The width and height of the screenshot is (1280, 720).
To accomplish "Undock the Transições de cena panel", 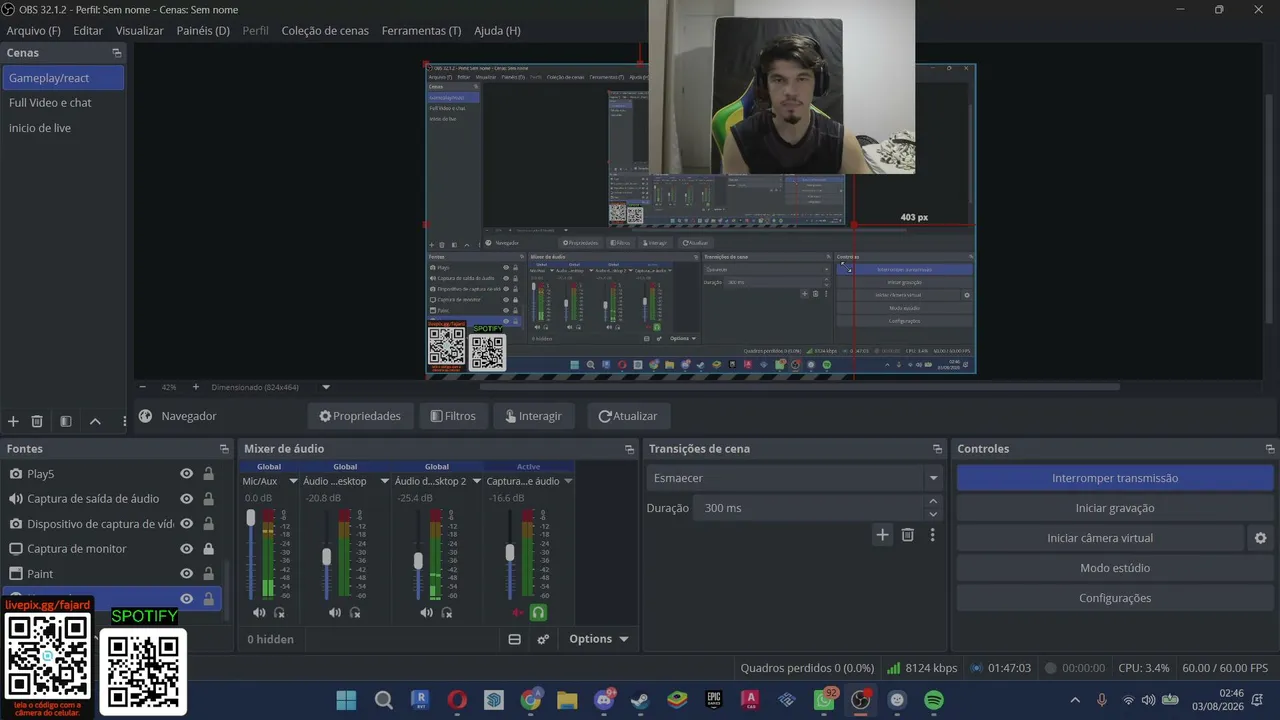I will coord(937,449).
